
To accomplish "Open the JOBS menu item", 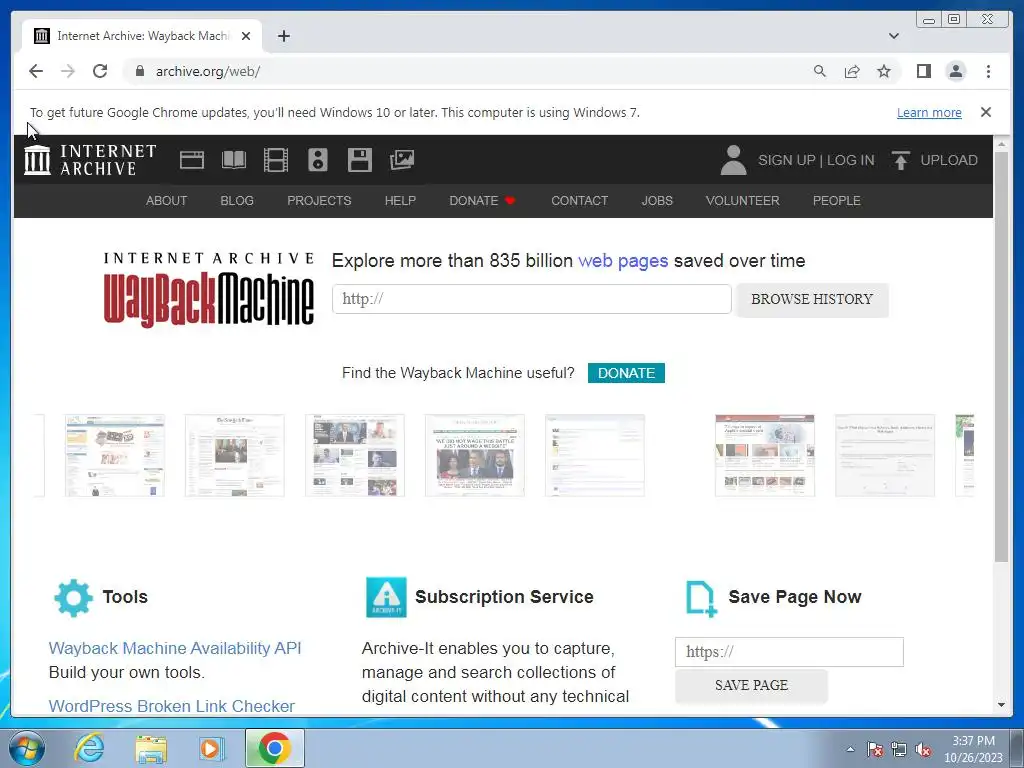I will point(656,200).
